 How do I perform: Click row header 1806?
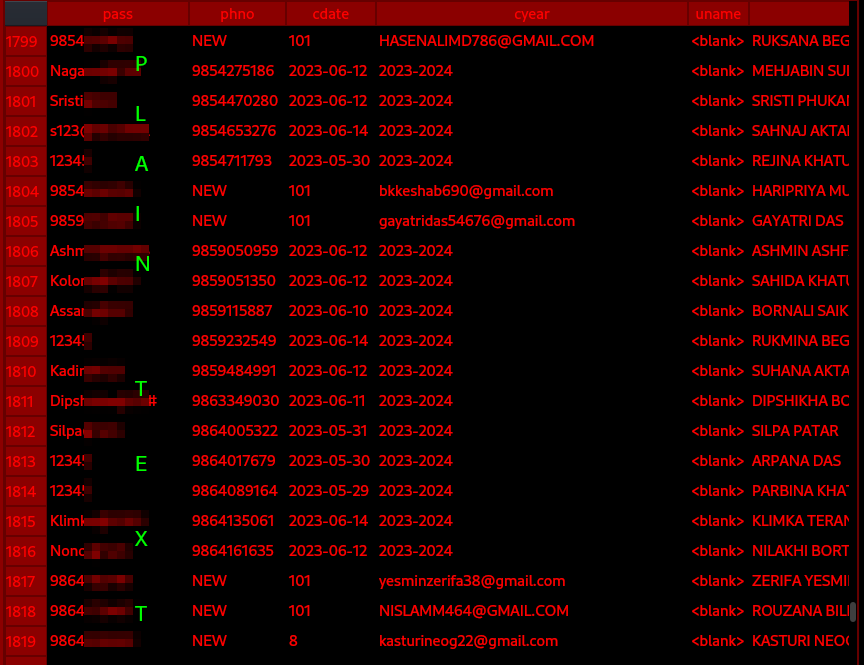[x=23, y=251]
